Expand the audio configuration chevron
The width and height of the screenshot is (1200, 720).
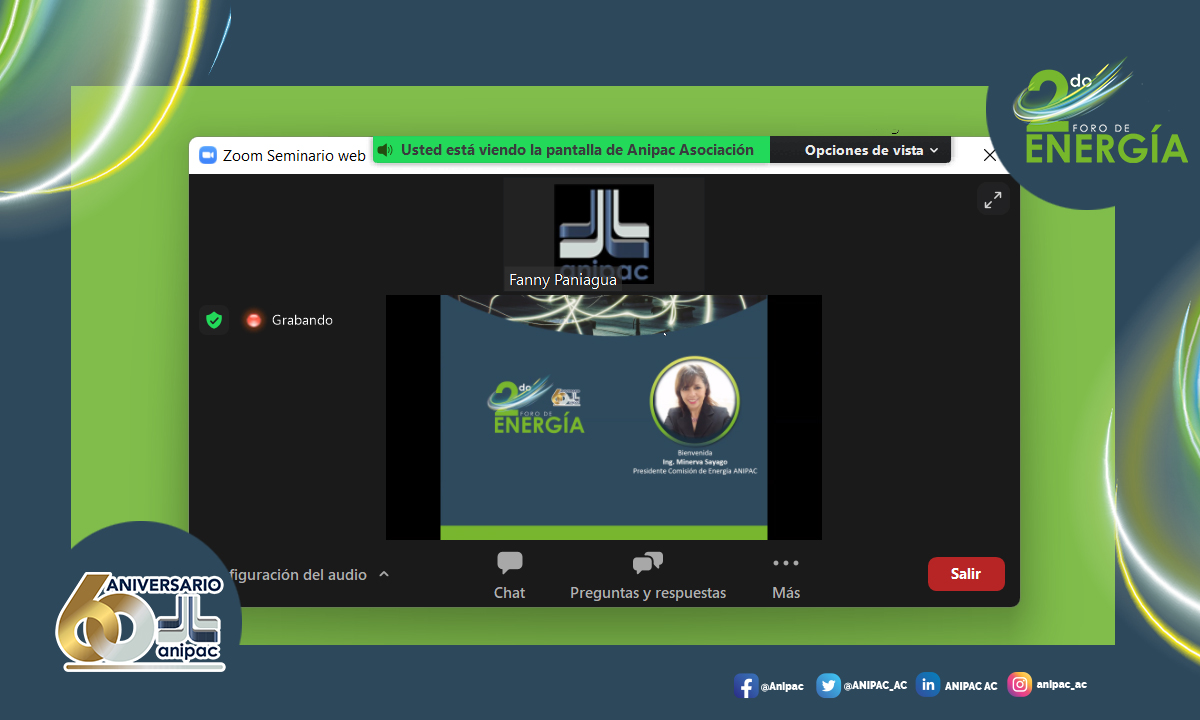[x=384, y=575]
